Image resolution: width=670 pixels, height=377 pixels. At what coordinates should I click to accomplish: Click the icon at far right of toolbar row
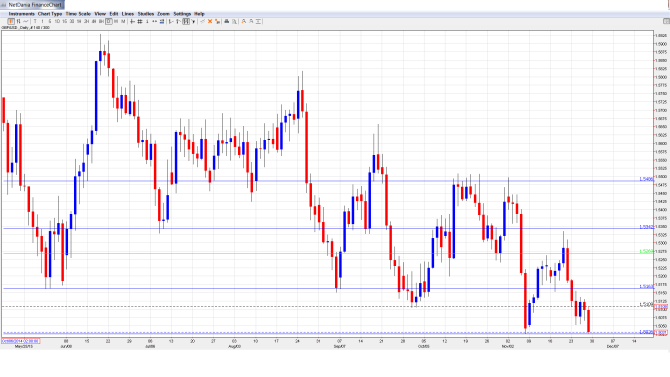coord(666,21)
